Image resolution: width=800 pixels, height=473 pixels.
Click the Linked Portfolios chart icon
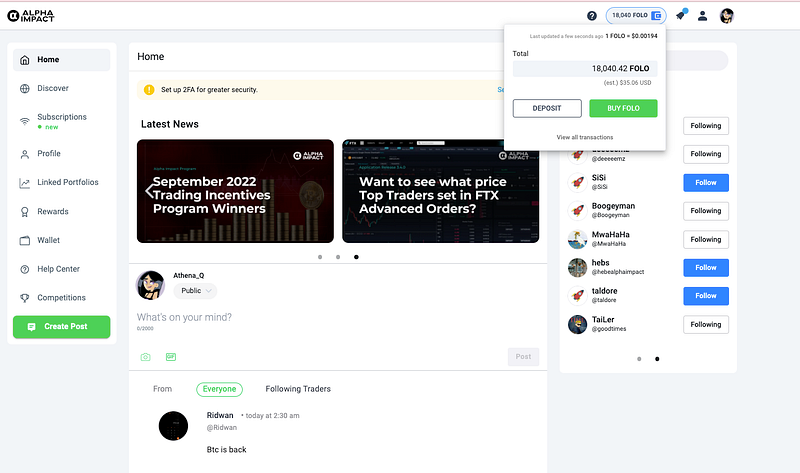(24, 183)
